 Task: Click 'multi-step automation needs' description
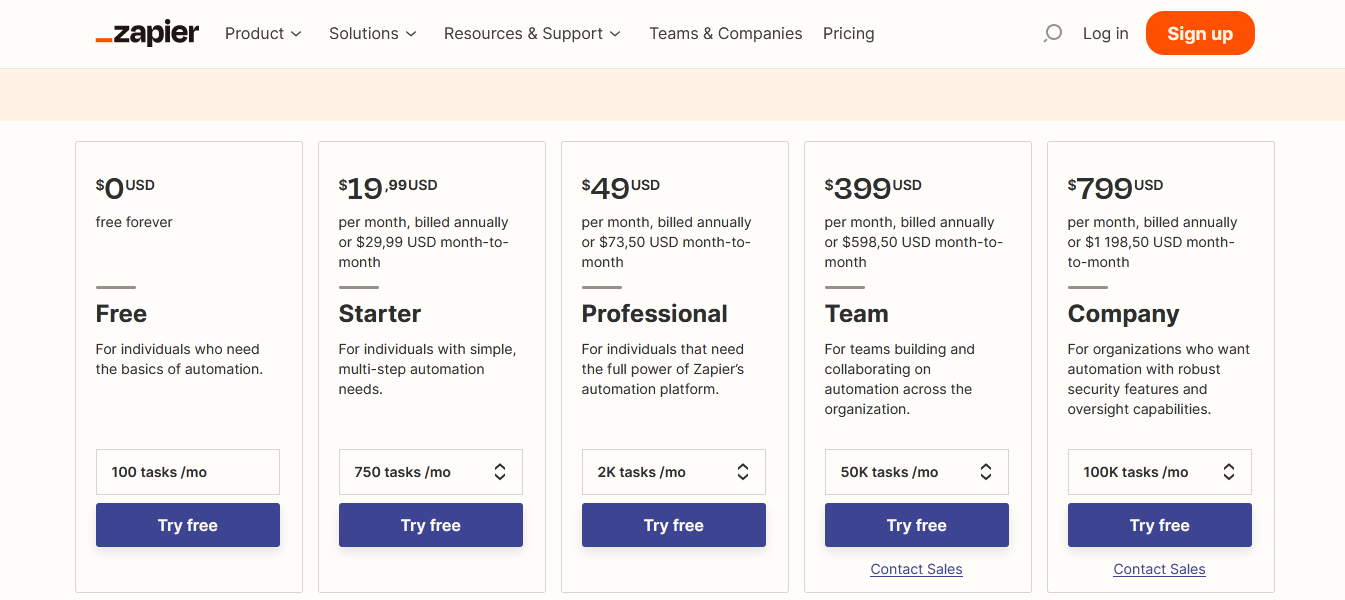(428, 369)
